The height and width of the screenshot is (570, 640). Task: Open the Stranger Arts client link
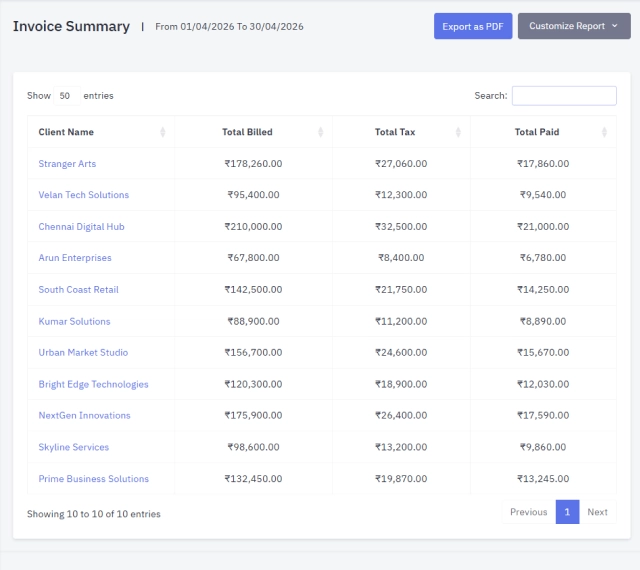[67, 164]
